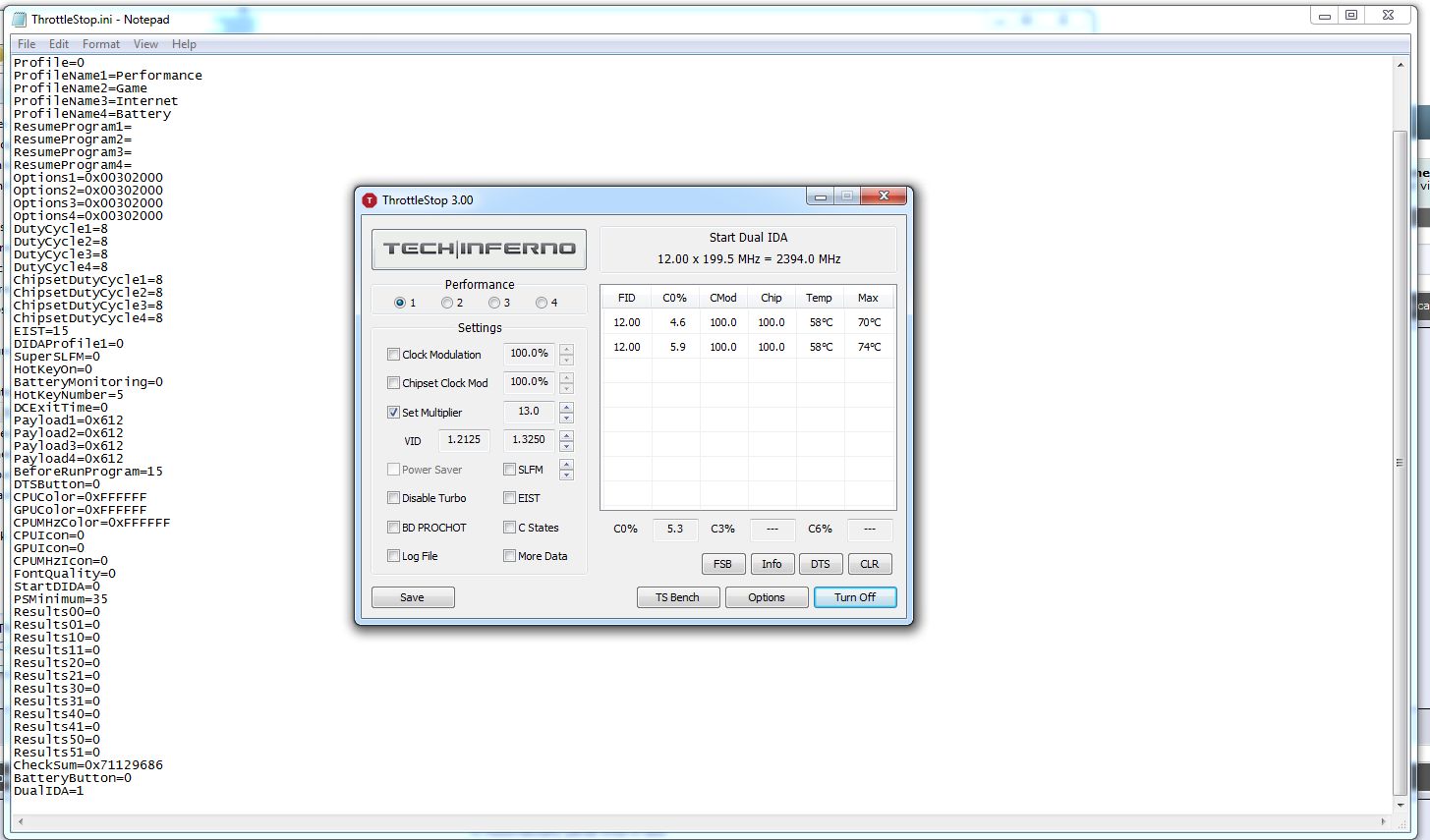The image size is (1430, 840).
Task: Open the Notepad Format menu
Action: (101, 44)
